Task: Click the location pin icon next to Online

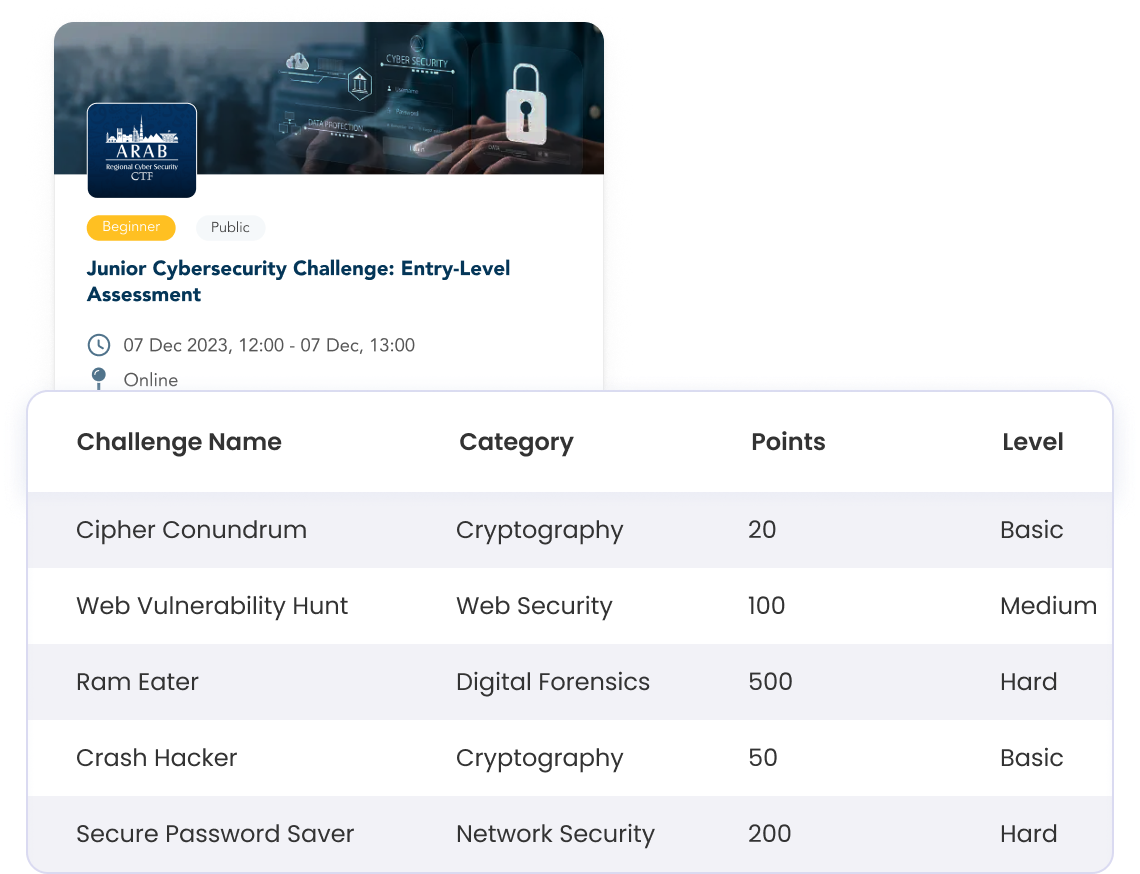Action: [x=98, y=378]
